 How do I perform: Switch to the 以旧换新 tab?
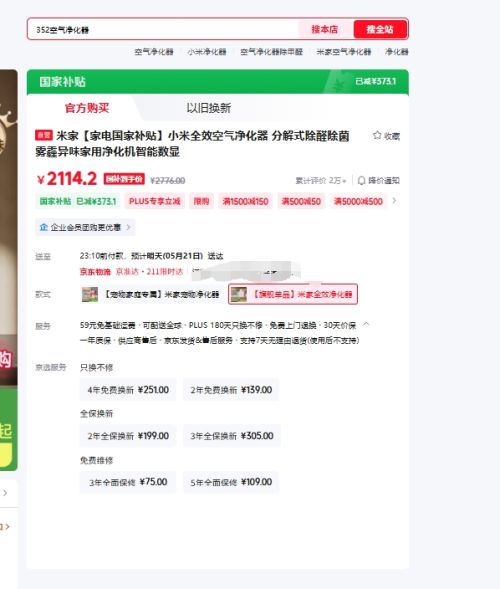pos(208,108)
